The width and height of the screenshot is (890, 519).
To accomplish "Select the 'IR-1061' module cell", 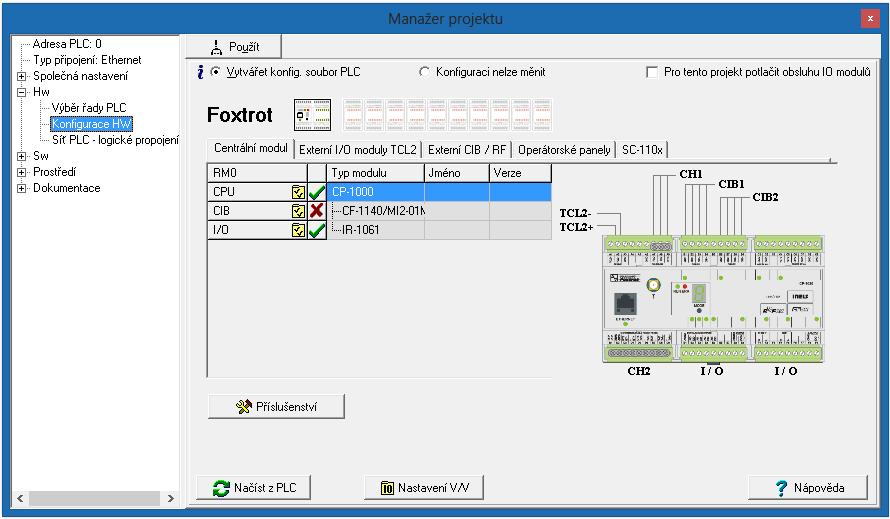I will tap(376, 229).
